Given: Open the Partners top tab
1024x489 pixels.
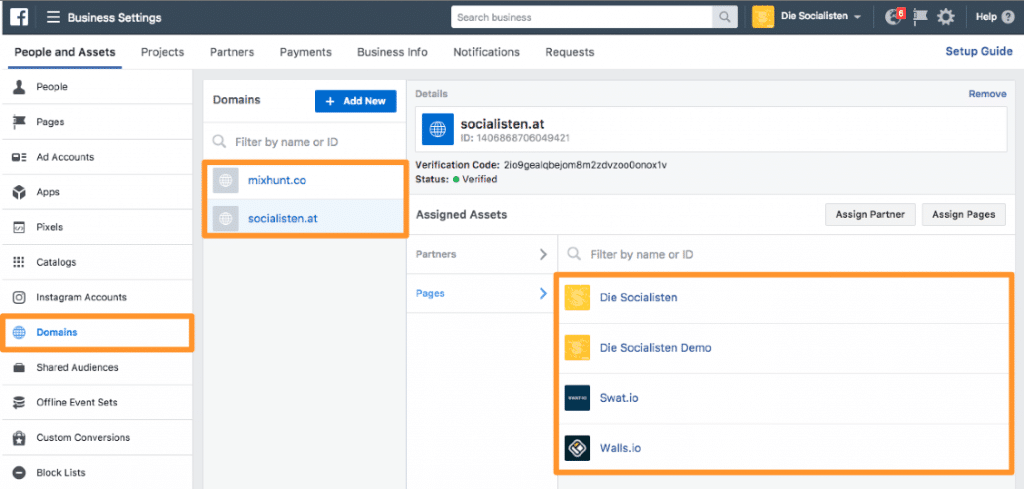Looking at the screenshot, I should tap(232, 52).
